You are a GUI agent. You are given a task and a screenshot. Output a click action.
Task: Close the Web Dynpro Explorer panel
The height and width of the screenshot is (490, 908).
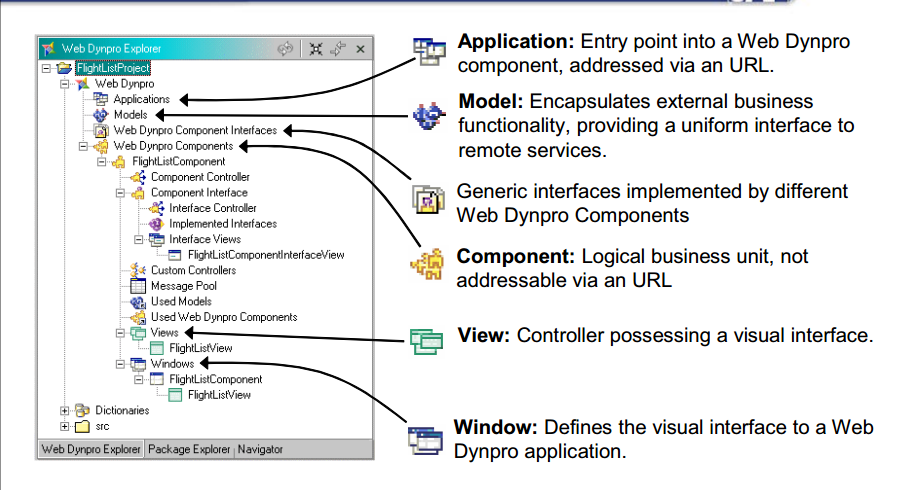point(360,49)
